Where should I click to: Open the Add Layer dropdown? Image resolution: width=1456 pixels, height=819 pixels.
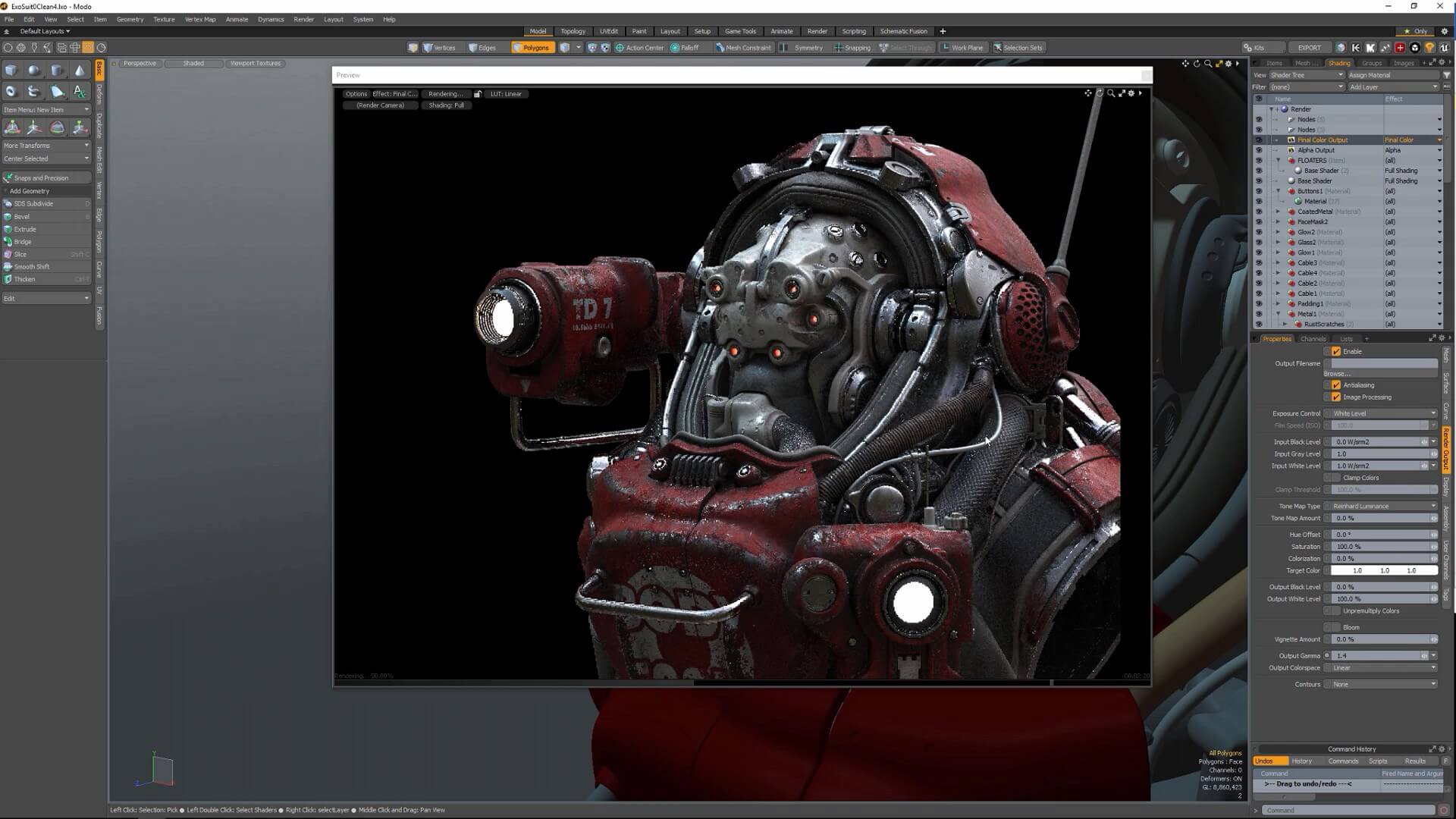1392,87
